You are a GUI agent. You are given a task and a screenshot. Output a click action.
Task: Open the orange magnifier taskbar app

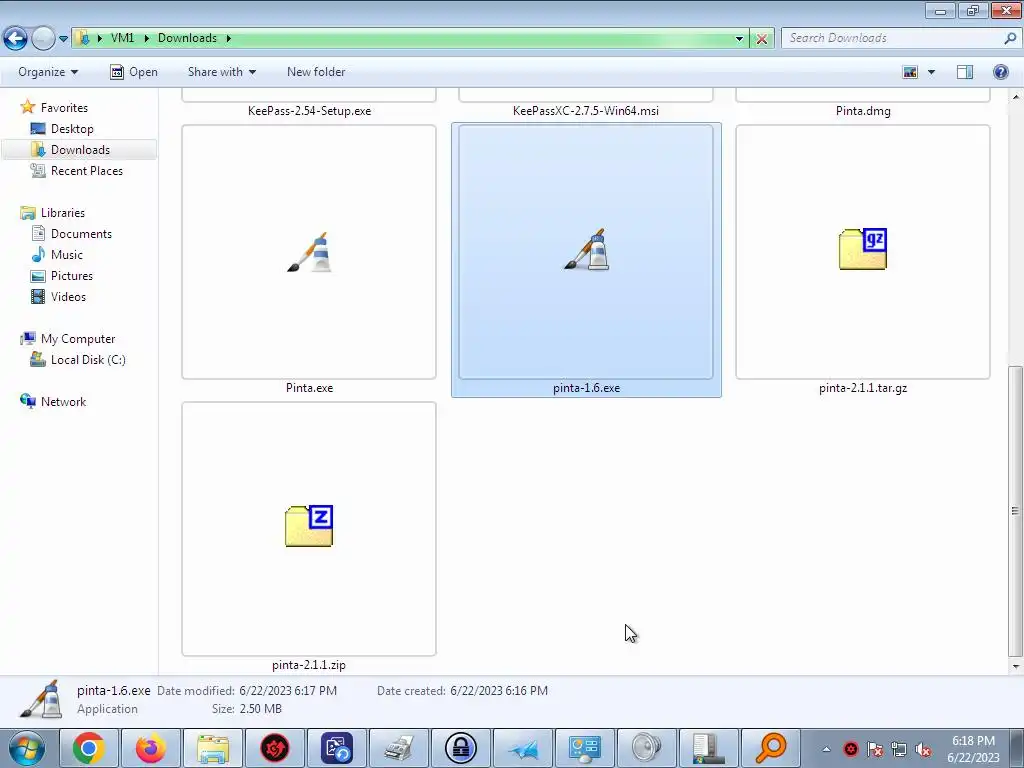click(771, 748)
